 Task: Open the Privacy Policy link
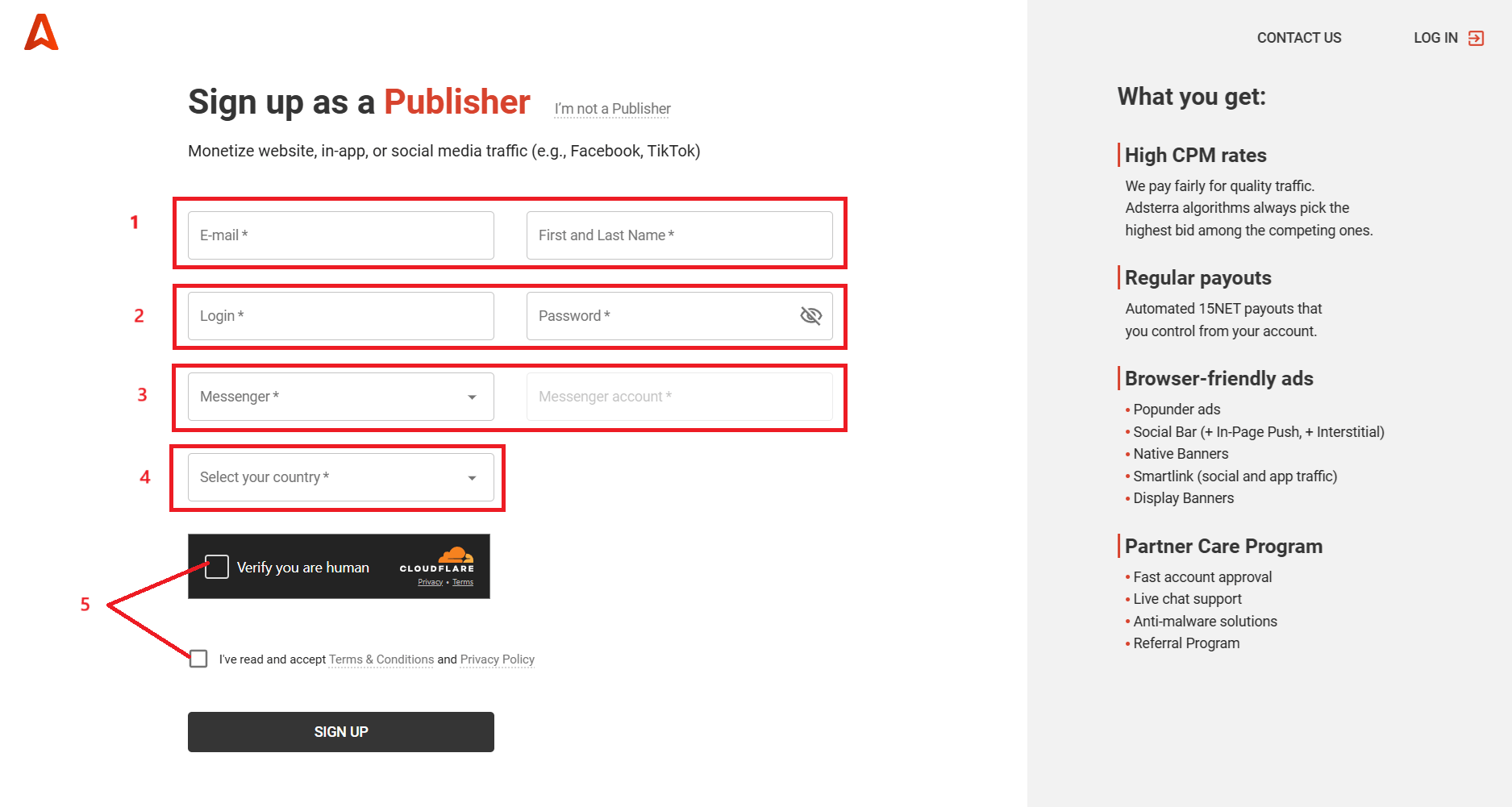[497, 659]
